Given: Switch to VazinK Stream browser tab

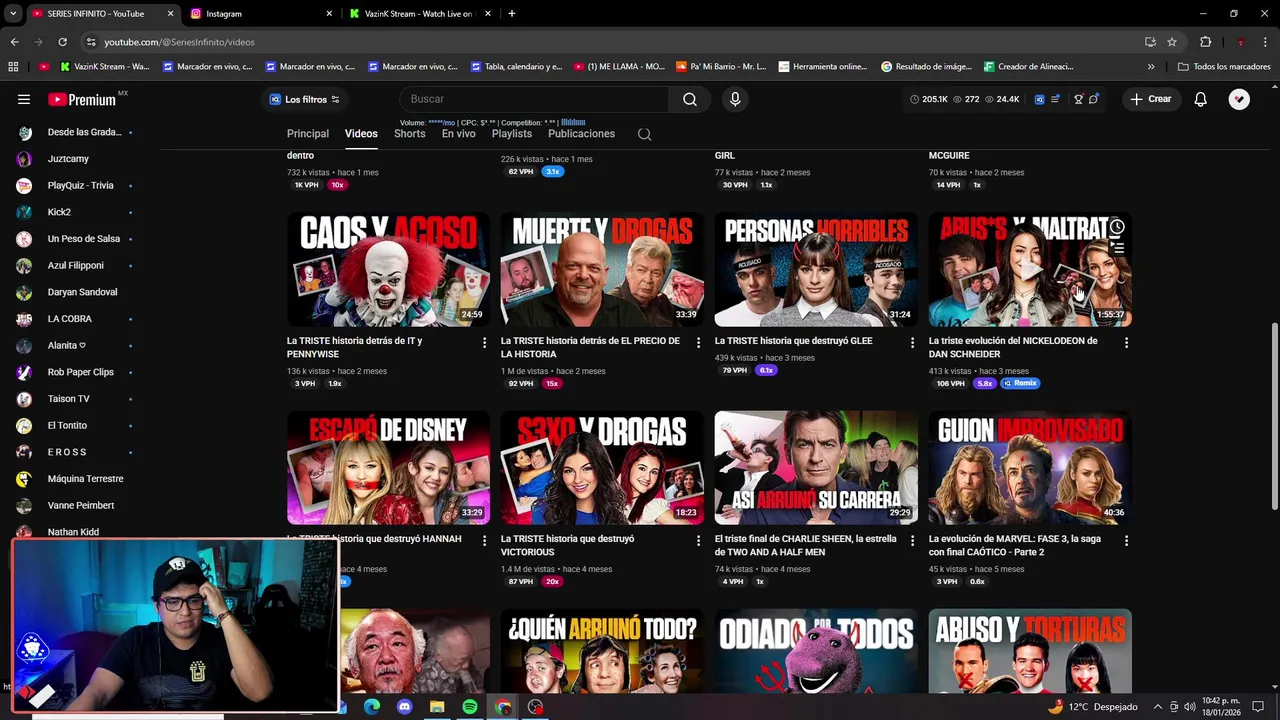Looking at the screenshot, I should pyautogui.click(x=418, y=14).
